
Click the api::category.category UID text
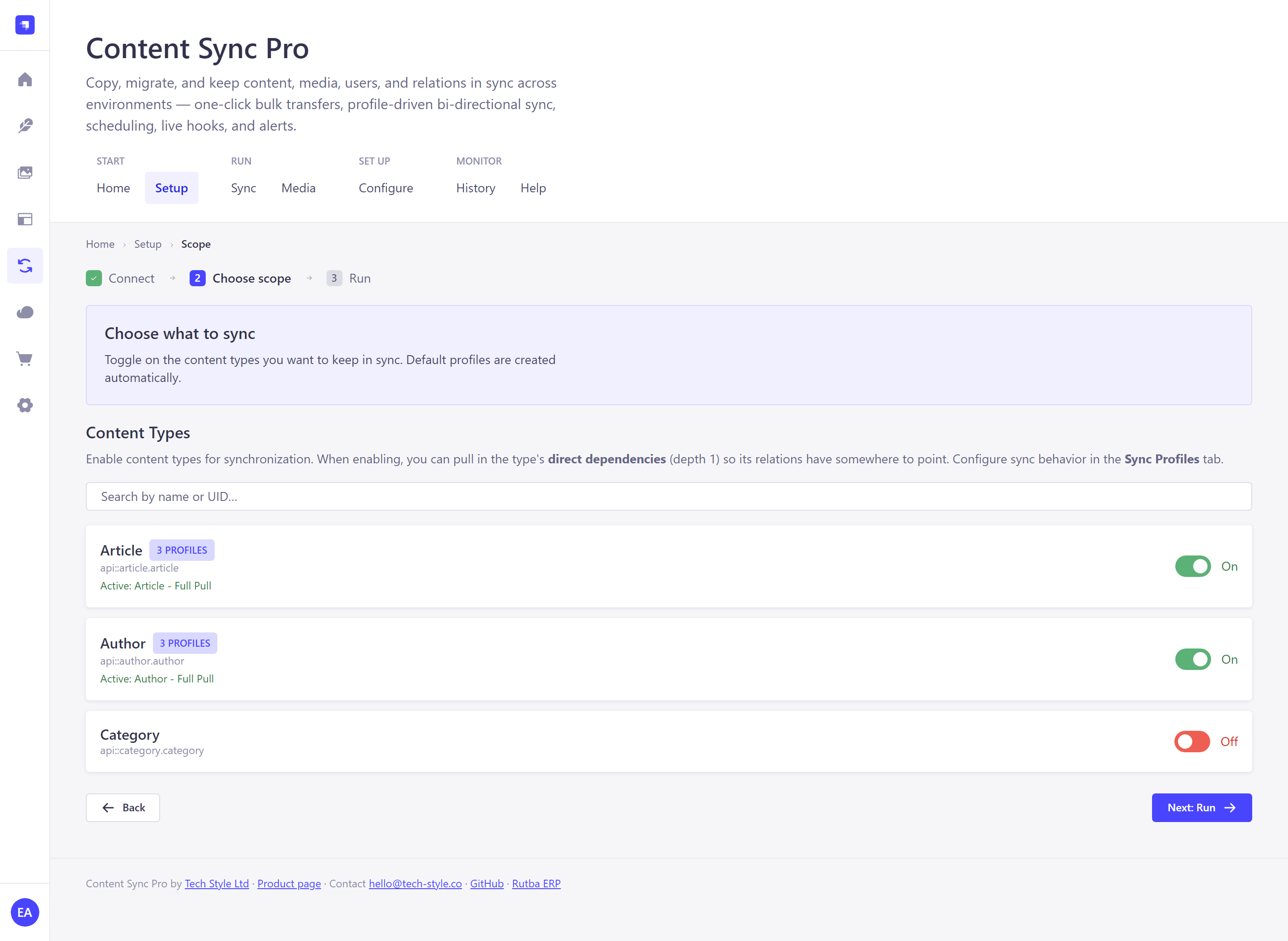click(152, 750)
